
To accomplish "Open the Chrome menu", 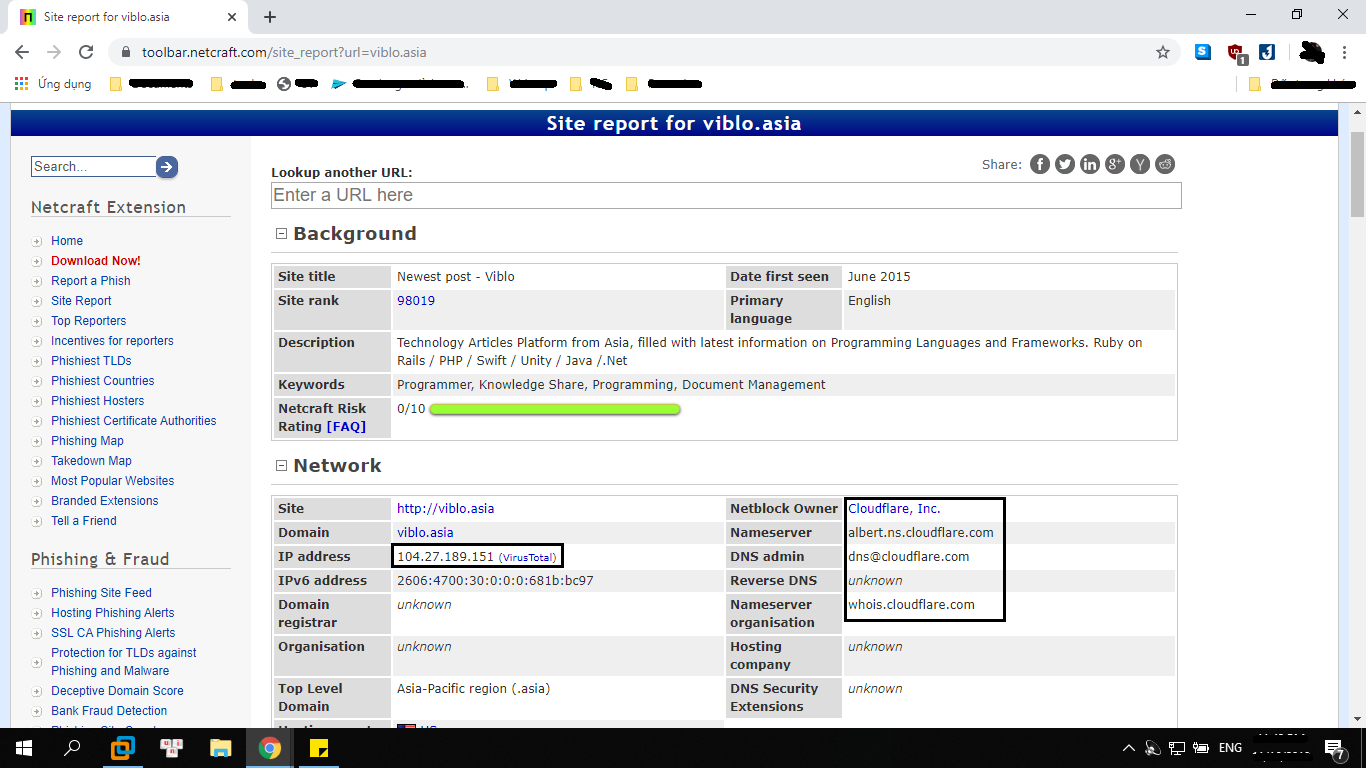I will click(x=1345, y=52).
